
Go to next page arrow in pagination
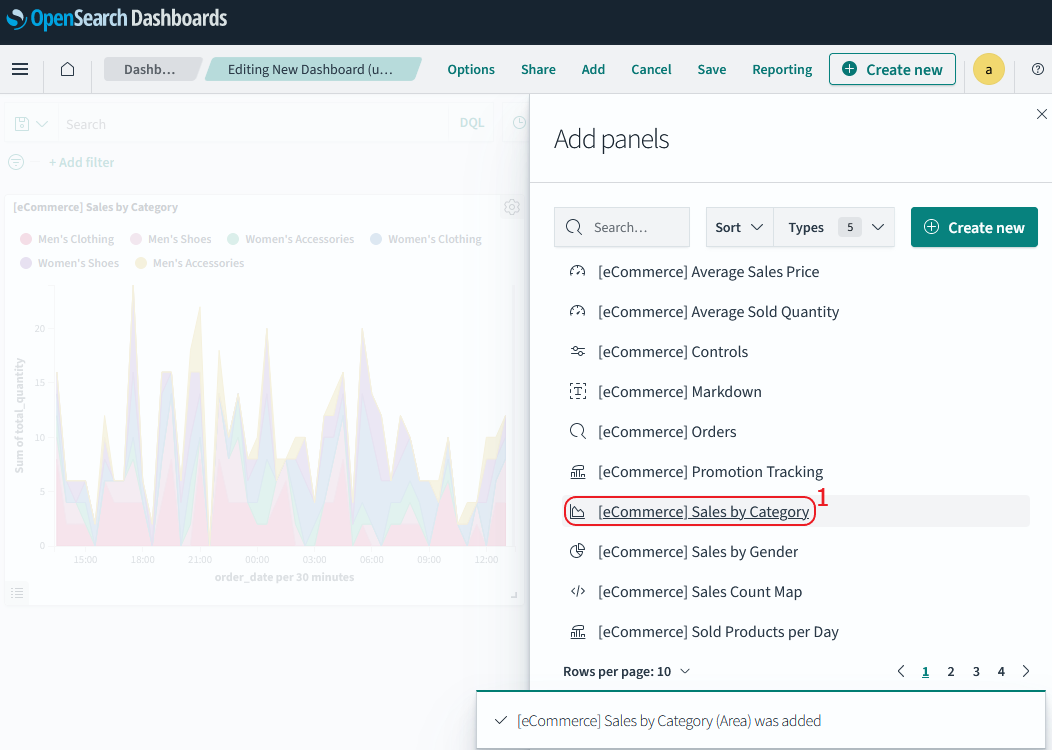coord(1026,671)
